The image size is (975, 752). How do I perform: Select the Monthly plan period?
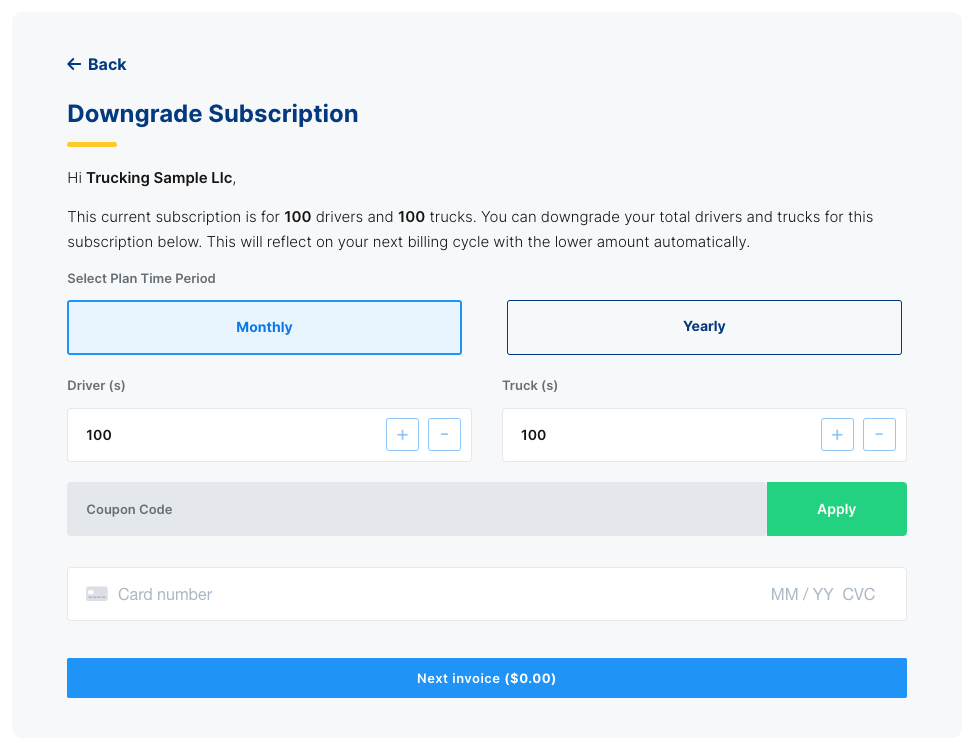(x=264, y=327)
